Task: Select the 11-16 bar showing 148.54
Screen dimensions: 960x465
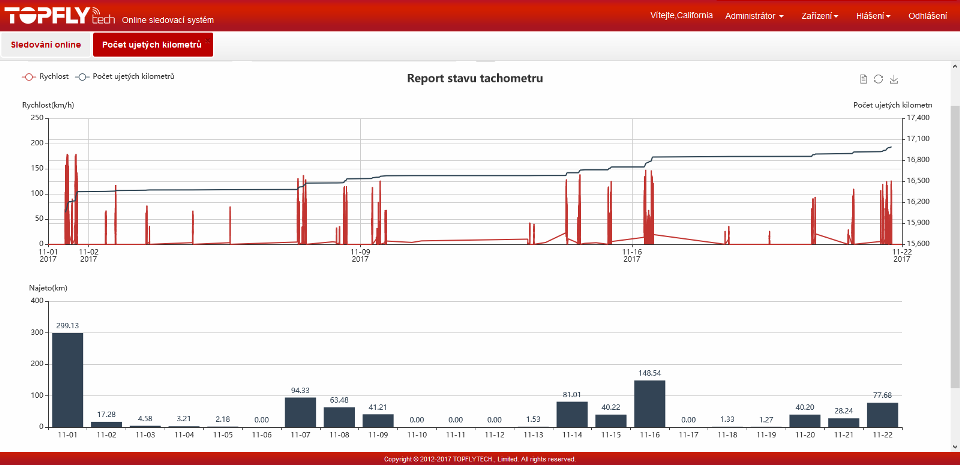Action: [x=649, y=403]
